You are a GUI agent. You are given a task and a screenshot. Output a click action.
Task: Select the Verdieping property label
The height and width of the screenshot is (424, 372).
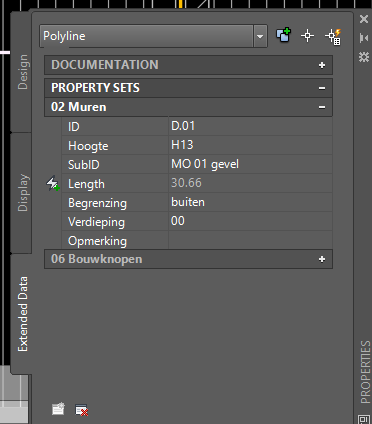(x=96, y=222)
